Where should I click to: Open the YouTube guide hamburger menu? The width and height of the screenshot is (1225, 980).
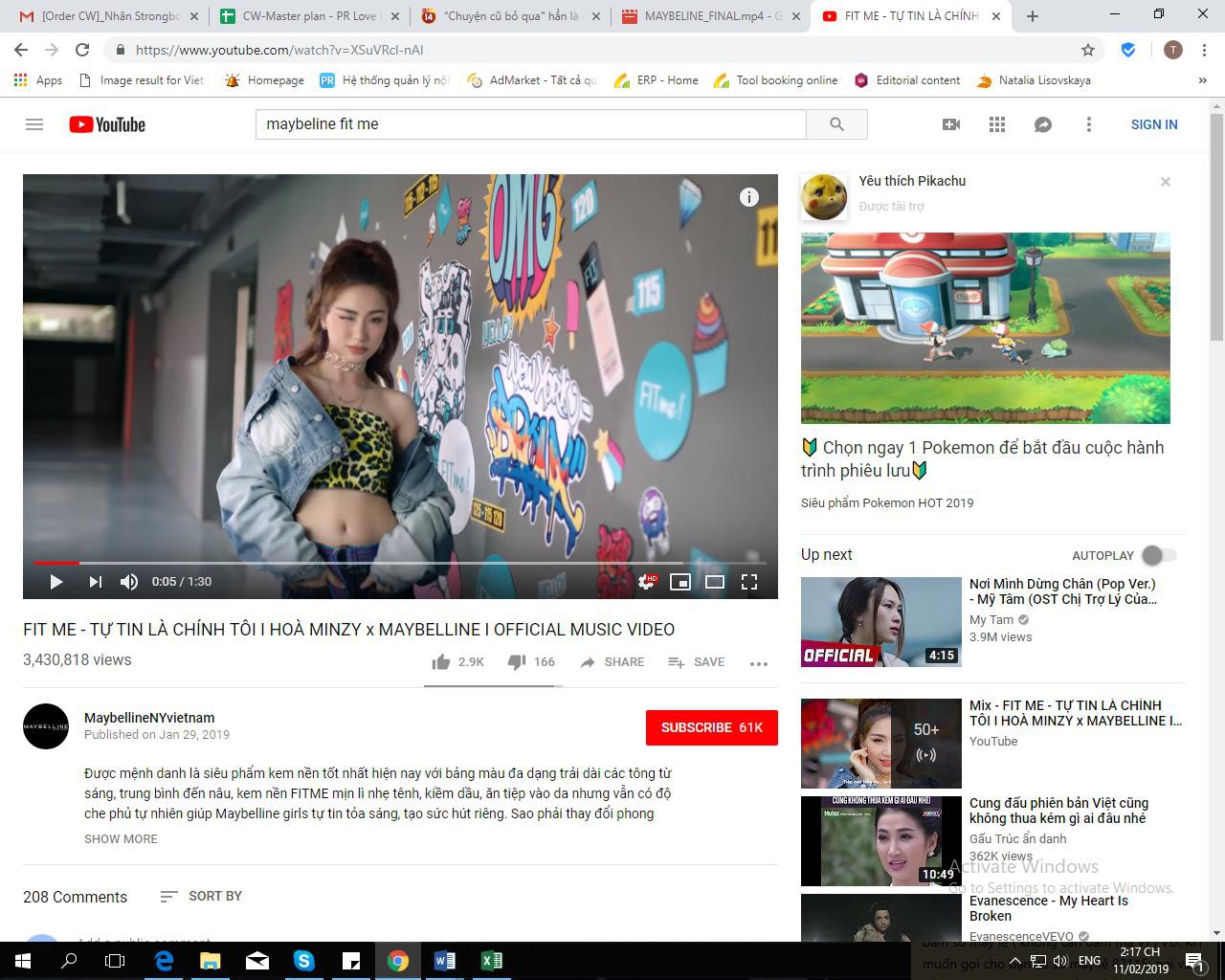34,124
